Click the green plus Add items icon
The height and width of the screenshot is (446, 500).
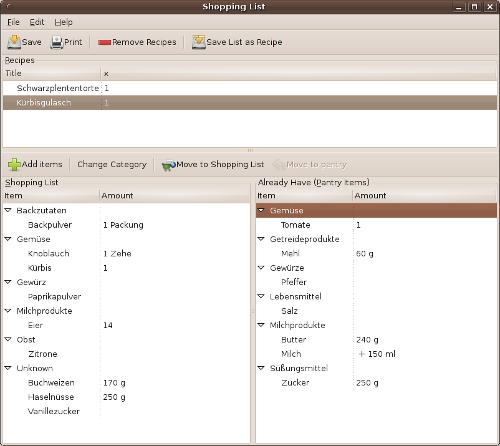(x=14, y=164)
